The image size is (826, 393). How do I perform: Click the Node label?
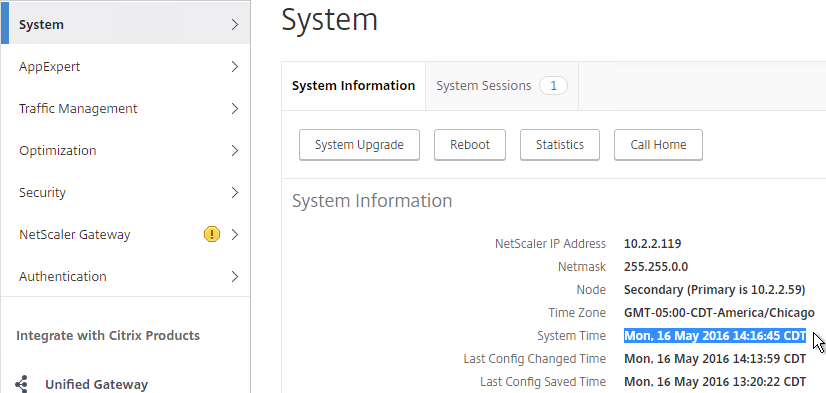click(591, 290)
